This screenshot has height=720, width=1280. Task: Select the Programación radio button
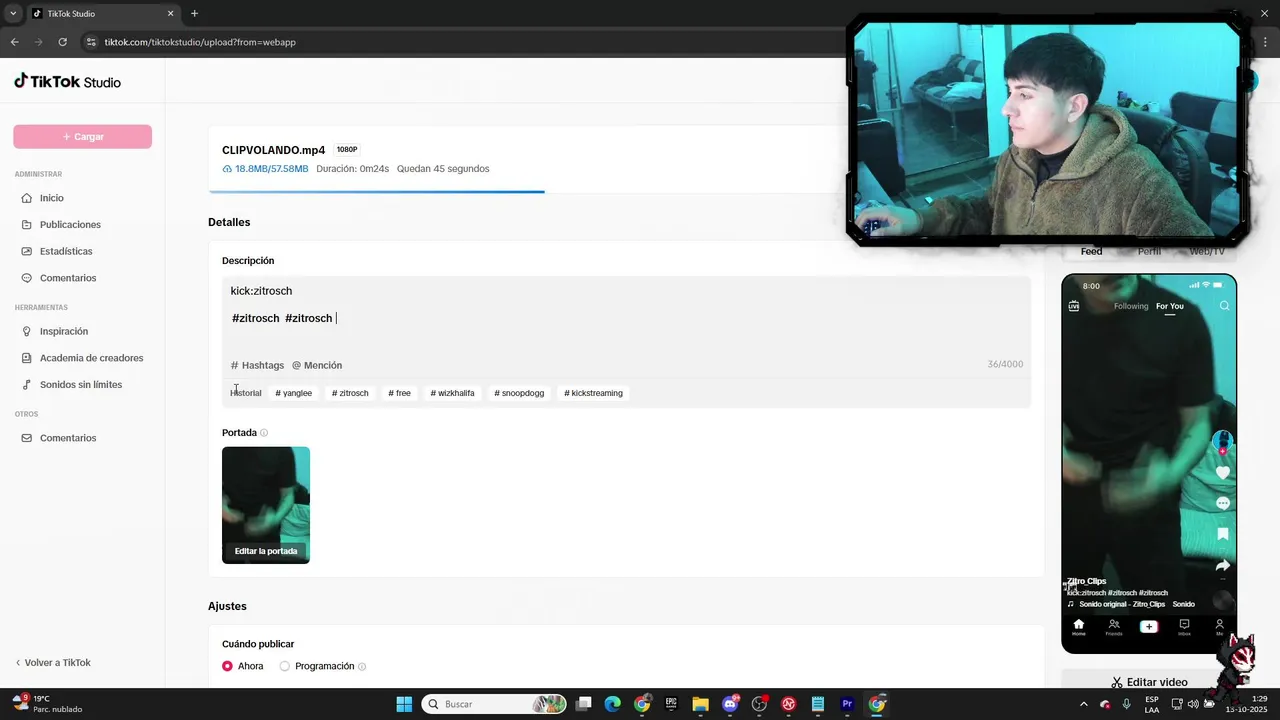click(285, 666)
